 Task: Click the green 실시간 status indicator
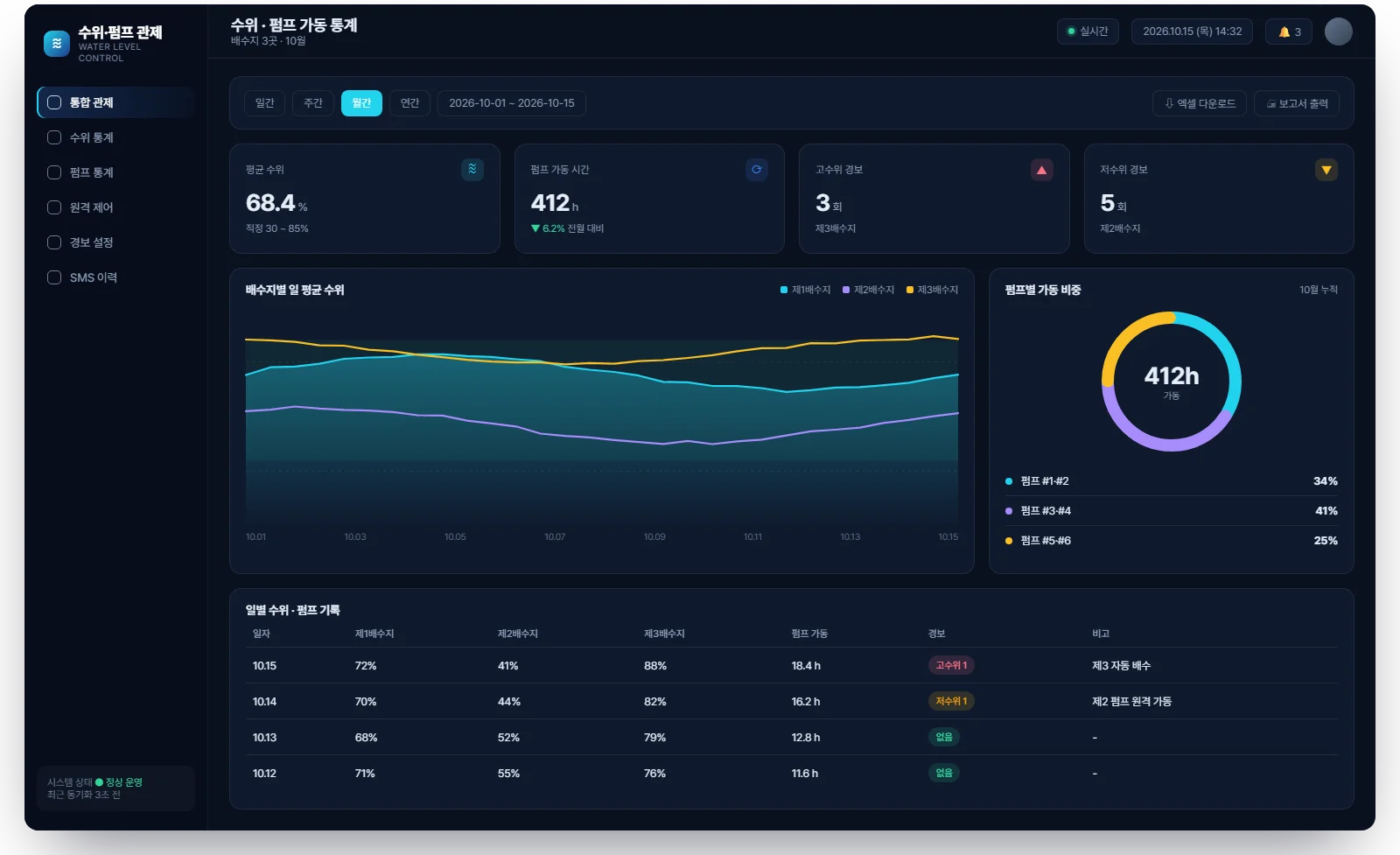(1088, 32)
